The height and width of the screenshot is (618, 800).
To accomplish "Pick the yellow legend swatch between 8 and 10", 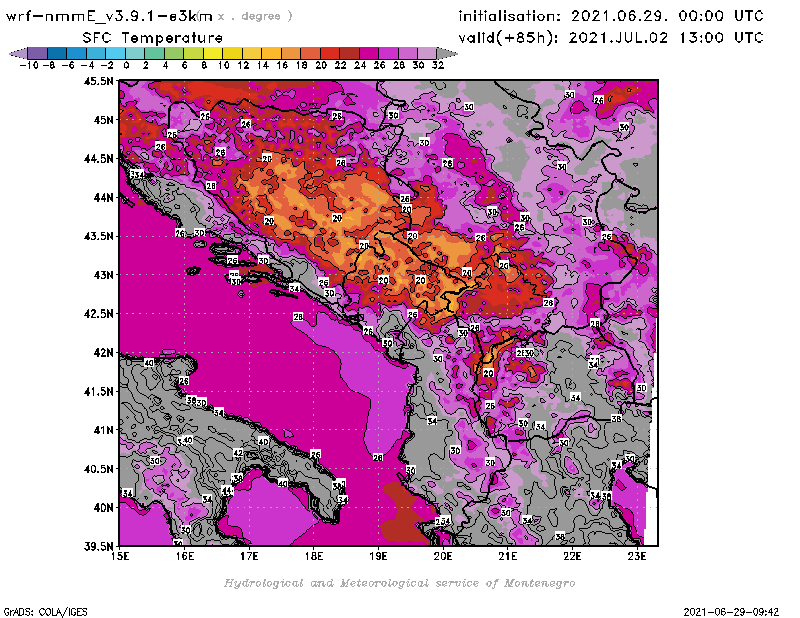I will click(x=213, y=53).
